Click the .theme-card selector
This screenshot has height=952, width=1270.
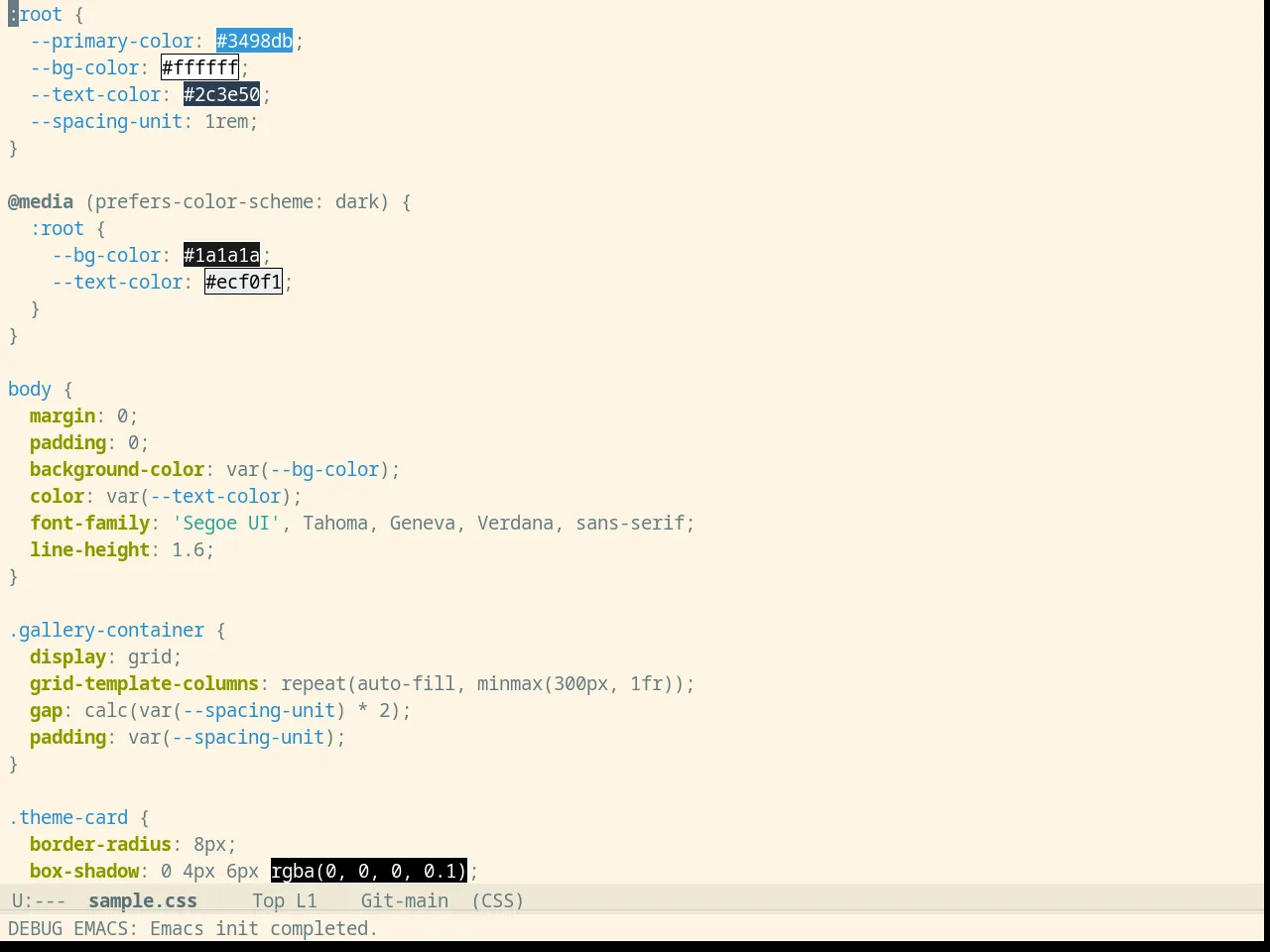[68, 817]
